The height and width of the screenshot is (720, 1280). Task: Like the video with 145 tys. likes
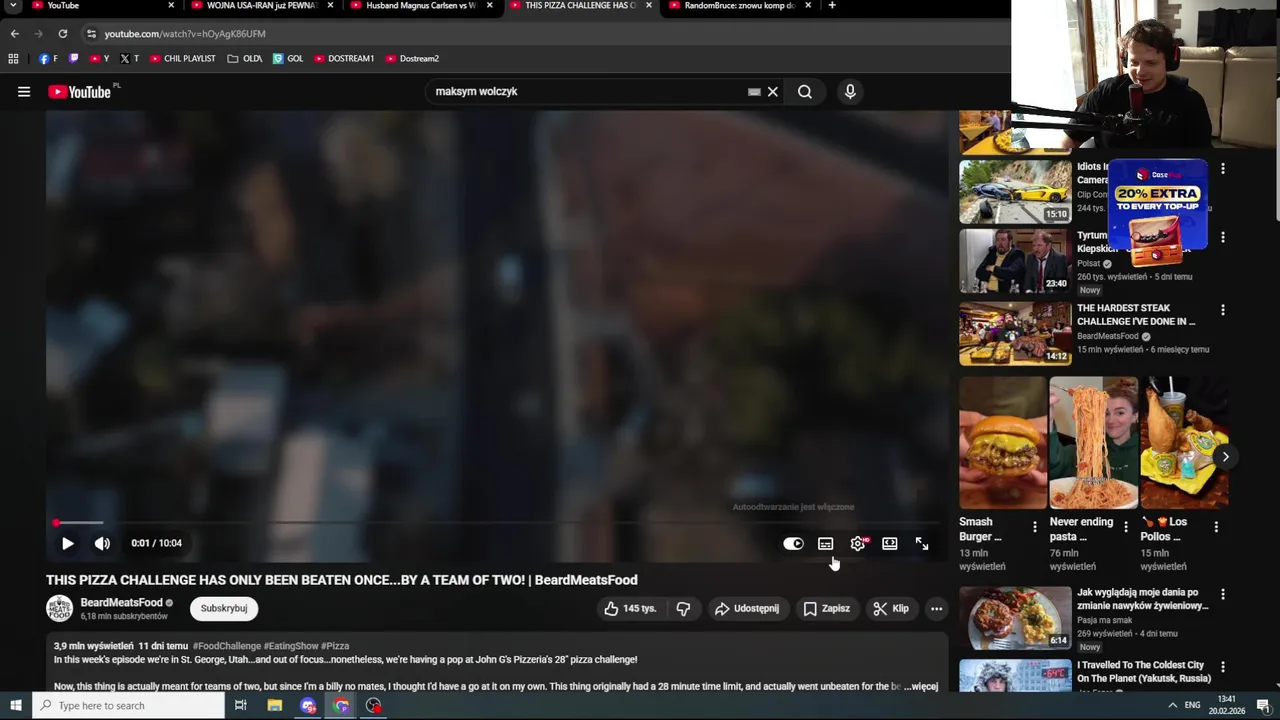(630, 608)
